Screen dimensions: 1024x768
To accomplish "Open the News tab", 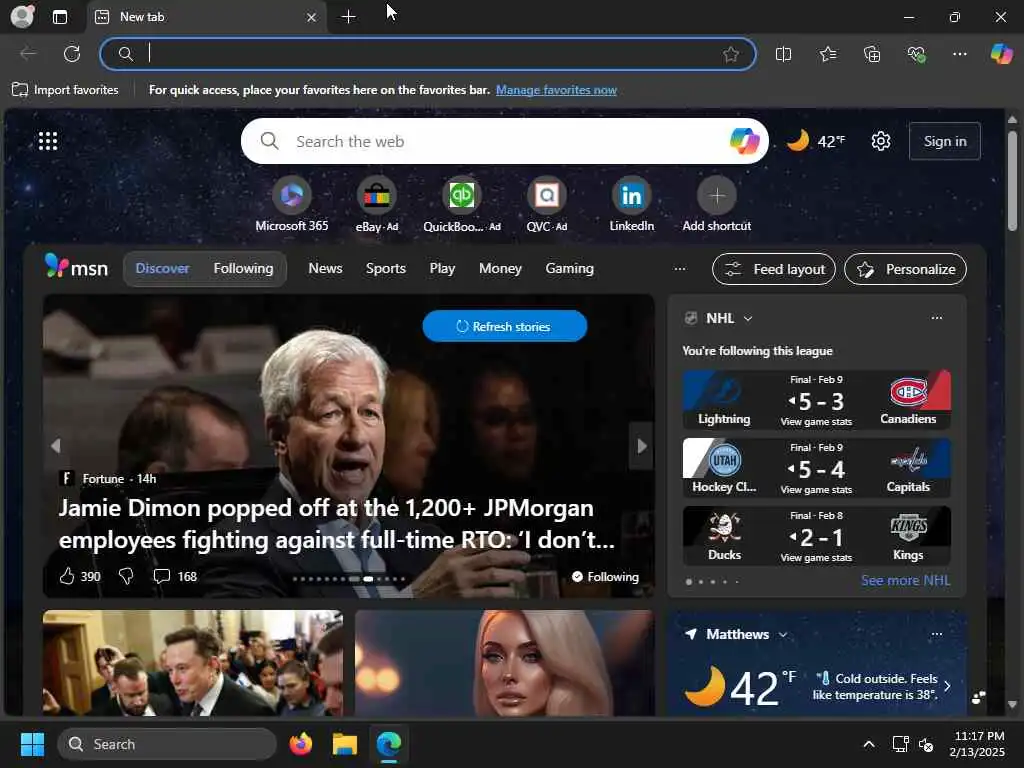I will click(325, 268).
